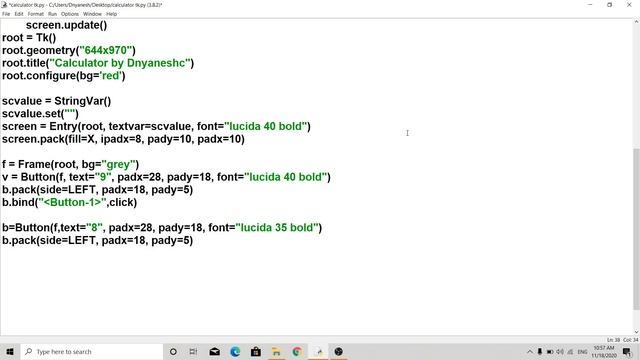This screenshot has height=360, width=640.
Task: Click the IDLE Python icon in title bar
Action: [x=4, y=4]
